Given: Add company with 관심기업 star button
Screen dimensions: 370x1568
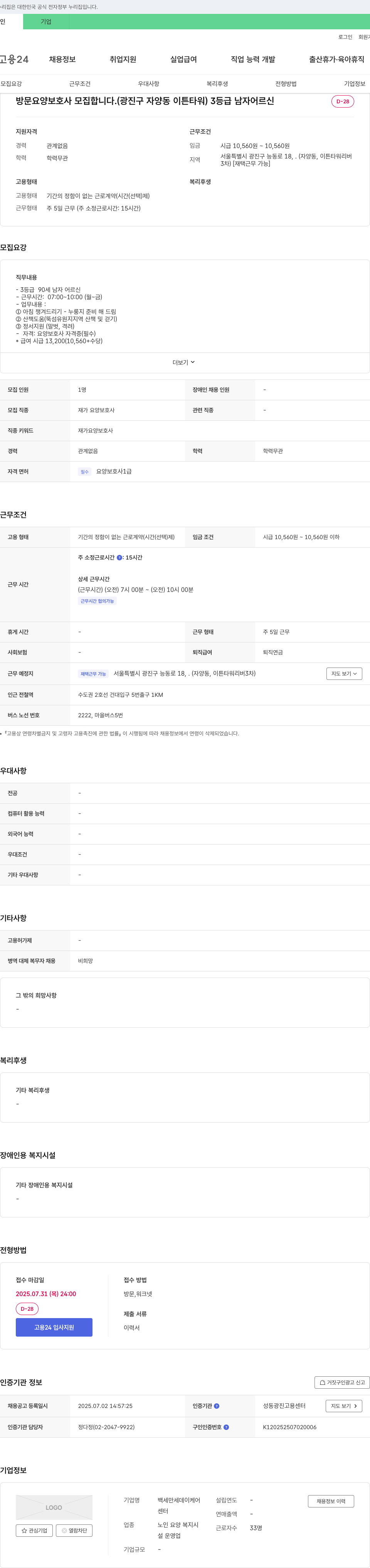Looking at the screenshot, I should click(34, 1530).
